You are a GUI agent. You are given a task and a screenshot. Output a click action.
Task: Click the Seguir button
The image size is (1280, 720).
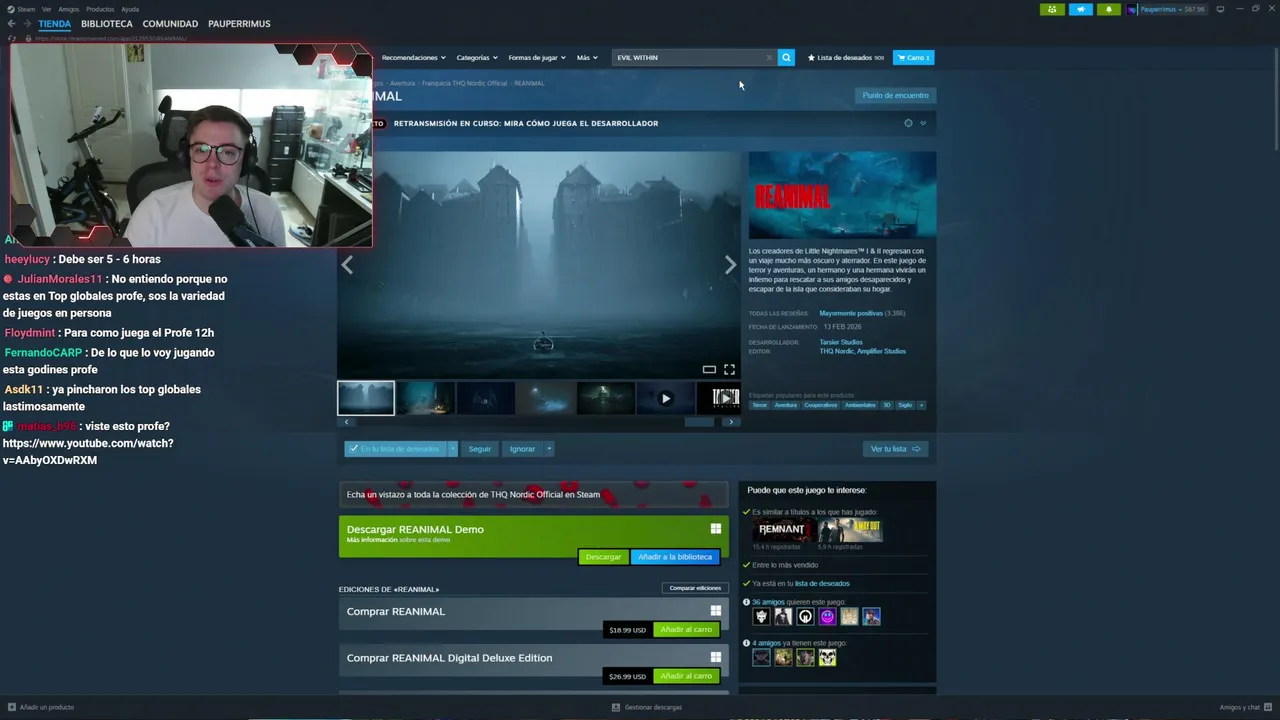pyautogui.click(x=480, y=449)
